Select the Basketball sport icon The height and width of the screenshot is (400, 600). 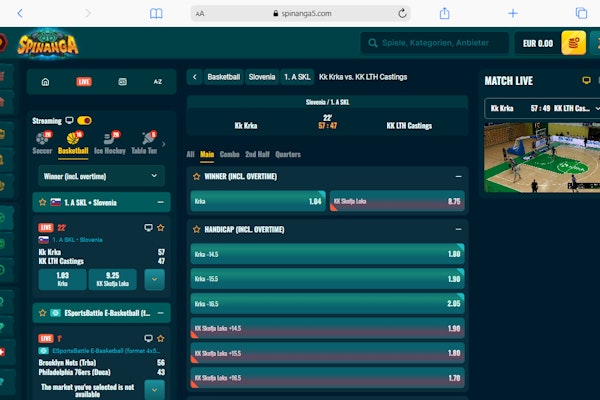pyautogui.click(x=73, y=143)
